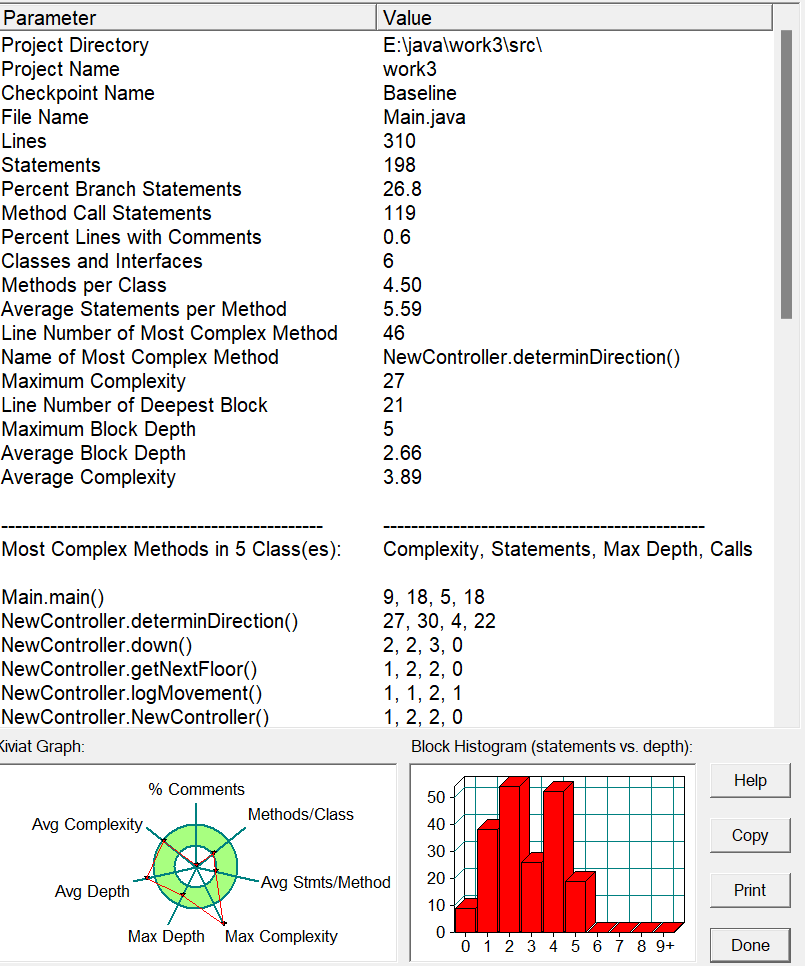
Task: Click the Max Complexity label on Kiviat graph
Action: coord(281,936)
